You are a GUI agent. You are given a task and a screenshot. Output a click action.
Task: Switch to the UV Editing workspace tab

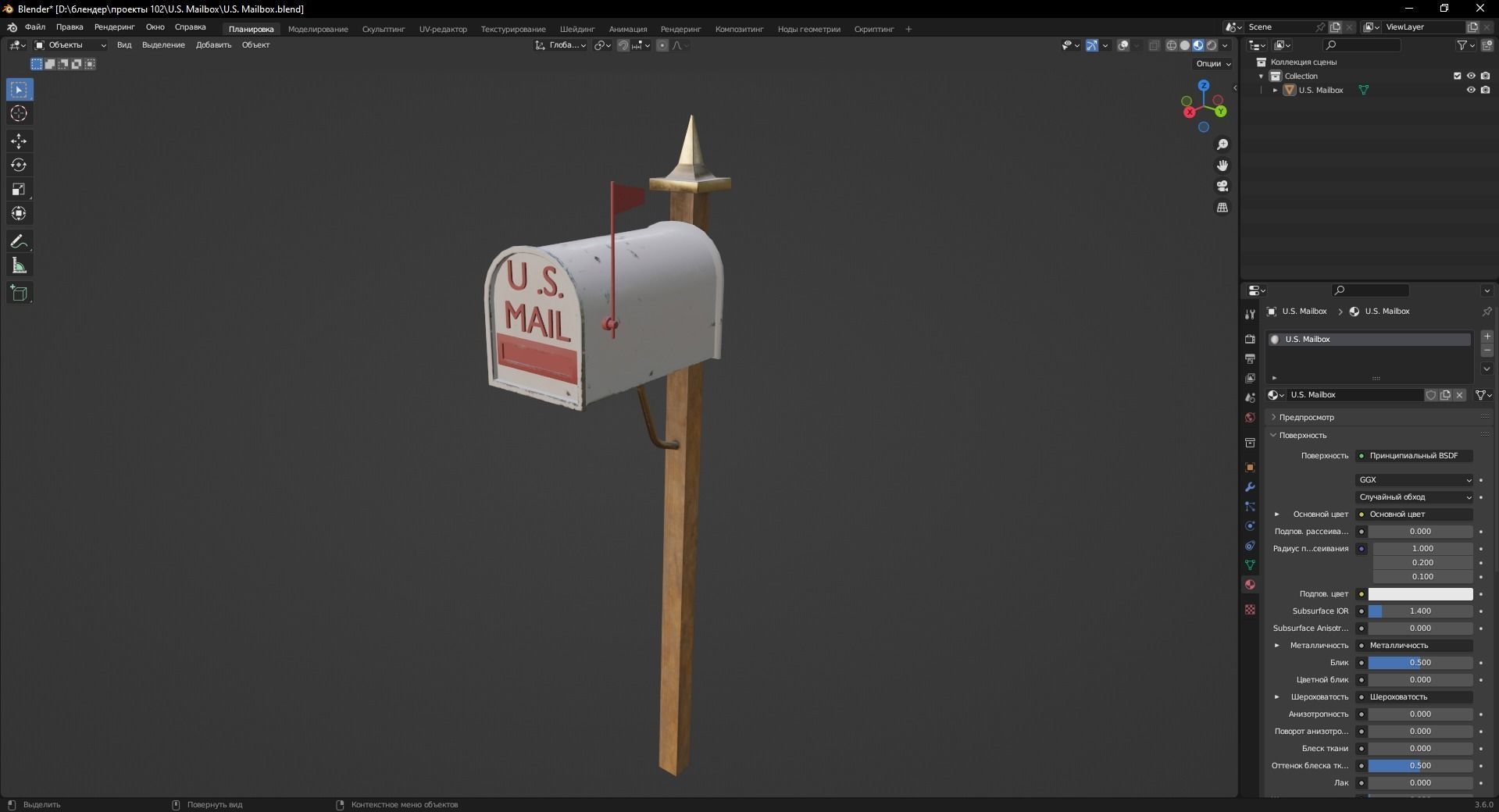coord(443,29)
